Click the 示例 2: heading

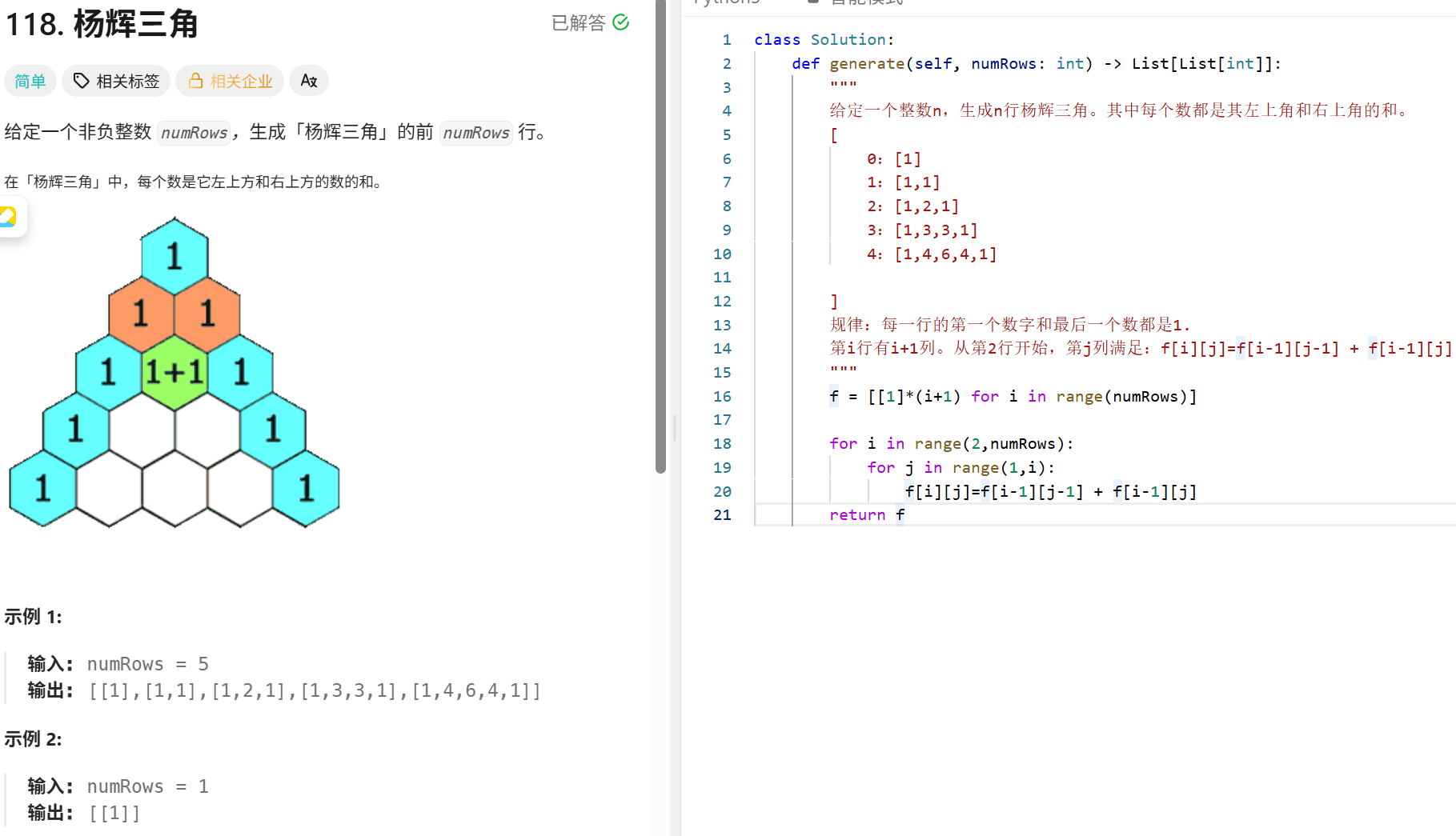click(x=33, y=738)
